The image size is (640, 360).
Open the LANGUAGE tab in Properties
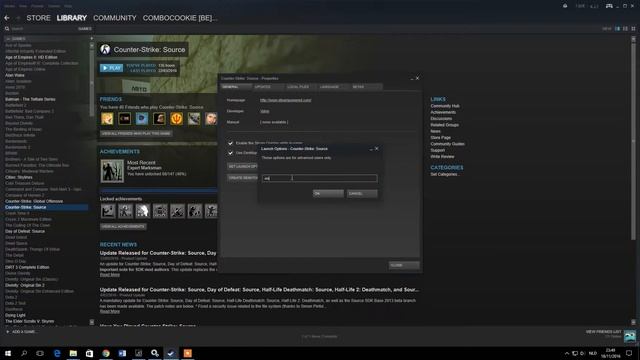(333, 87)
